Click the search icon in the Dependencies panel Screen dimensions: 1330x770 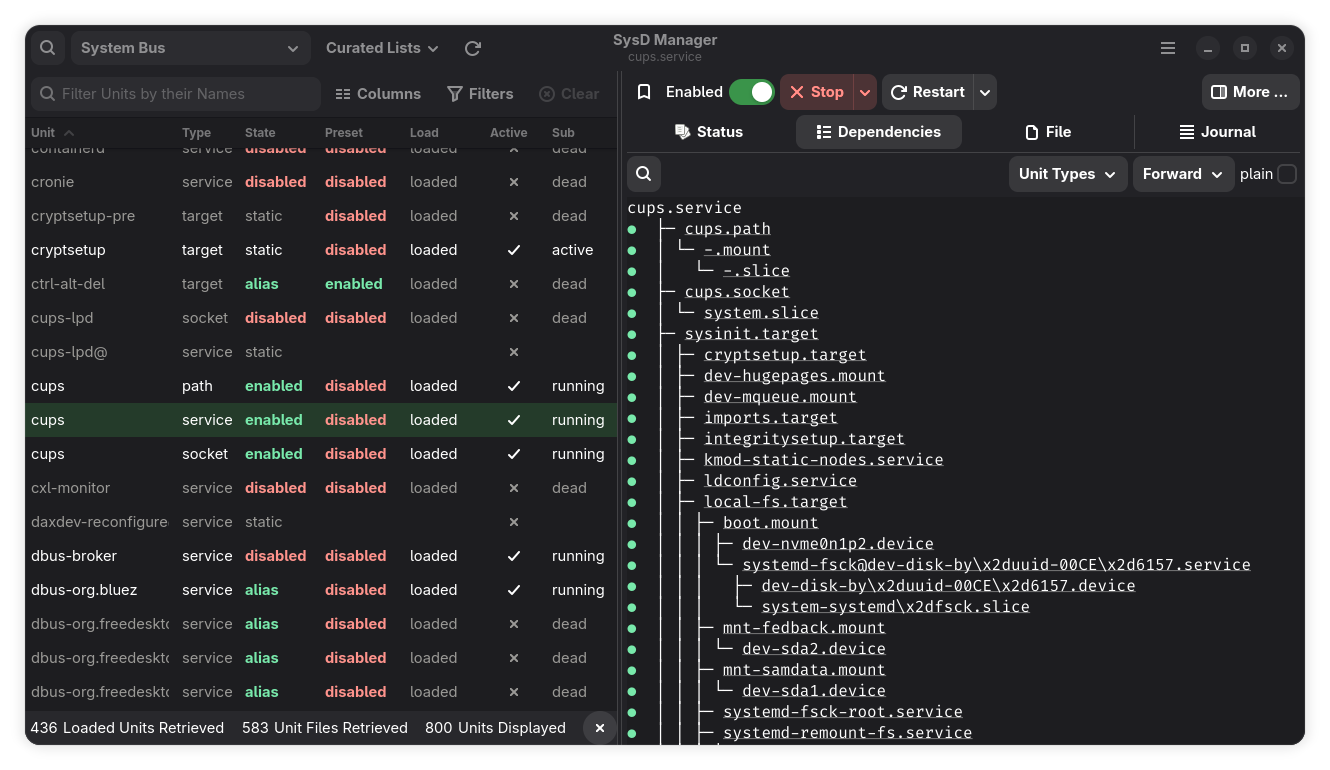(644, 174)
